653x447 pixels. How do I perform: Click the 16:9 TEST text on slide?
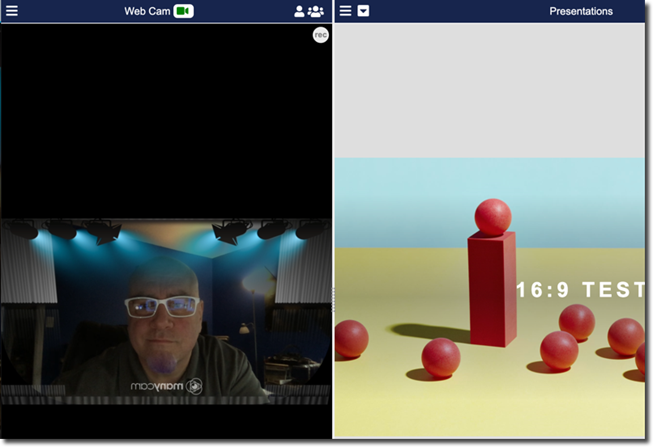[x=580, y=290]
